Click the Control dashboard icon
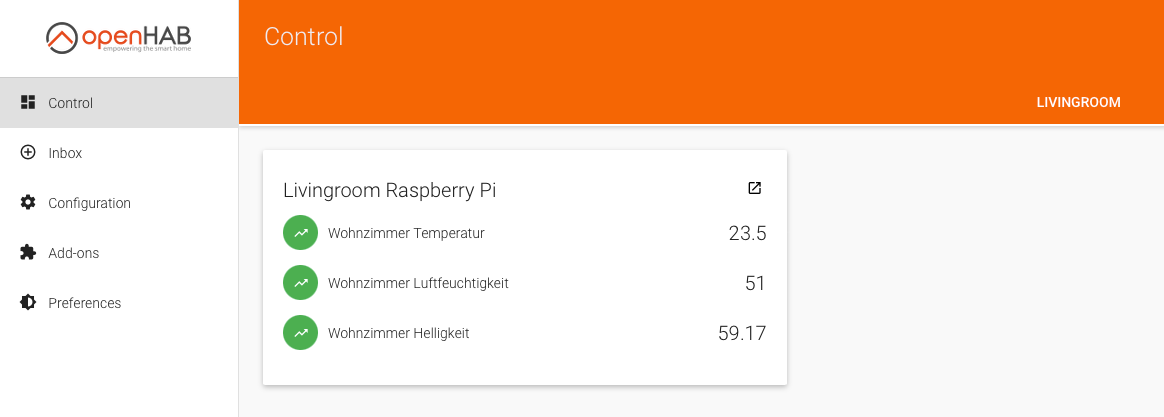The image size is (1164, 417). click(28, 103)
